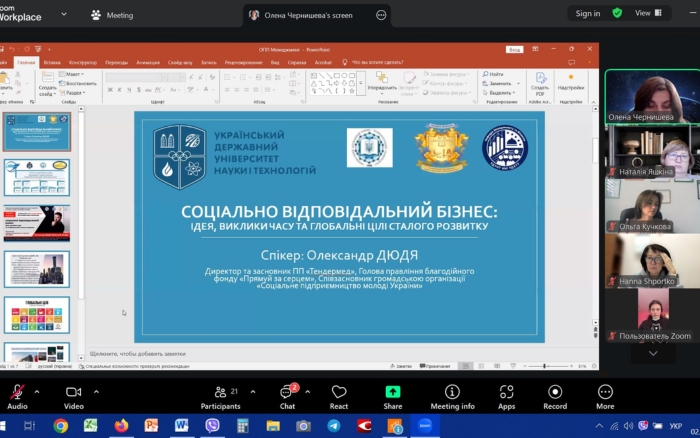700x438 pixels.
Task: Open Meeting info
Action: (x=452, y=392)
